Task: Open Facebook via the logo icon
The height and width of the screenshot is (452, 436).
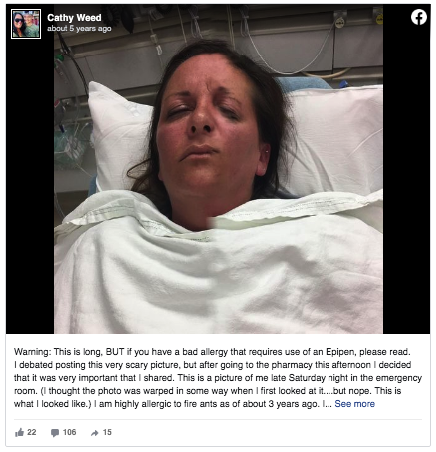Action: pos(419,17)
